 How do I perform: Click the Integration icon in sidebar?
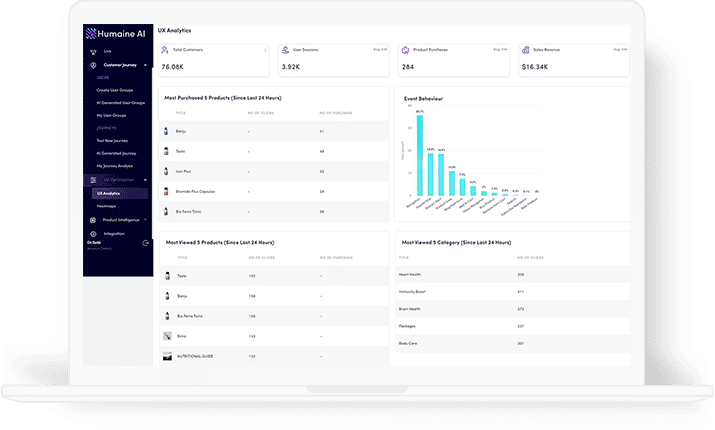pos(93,233)
